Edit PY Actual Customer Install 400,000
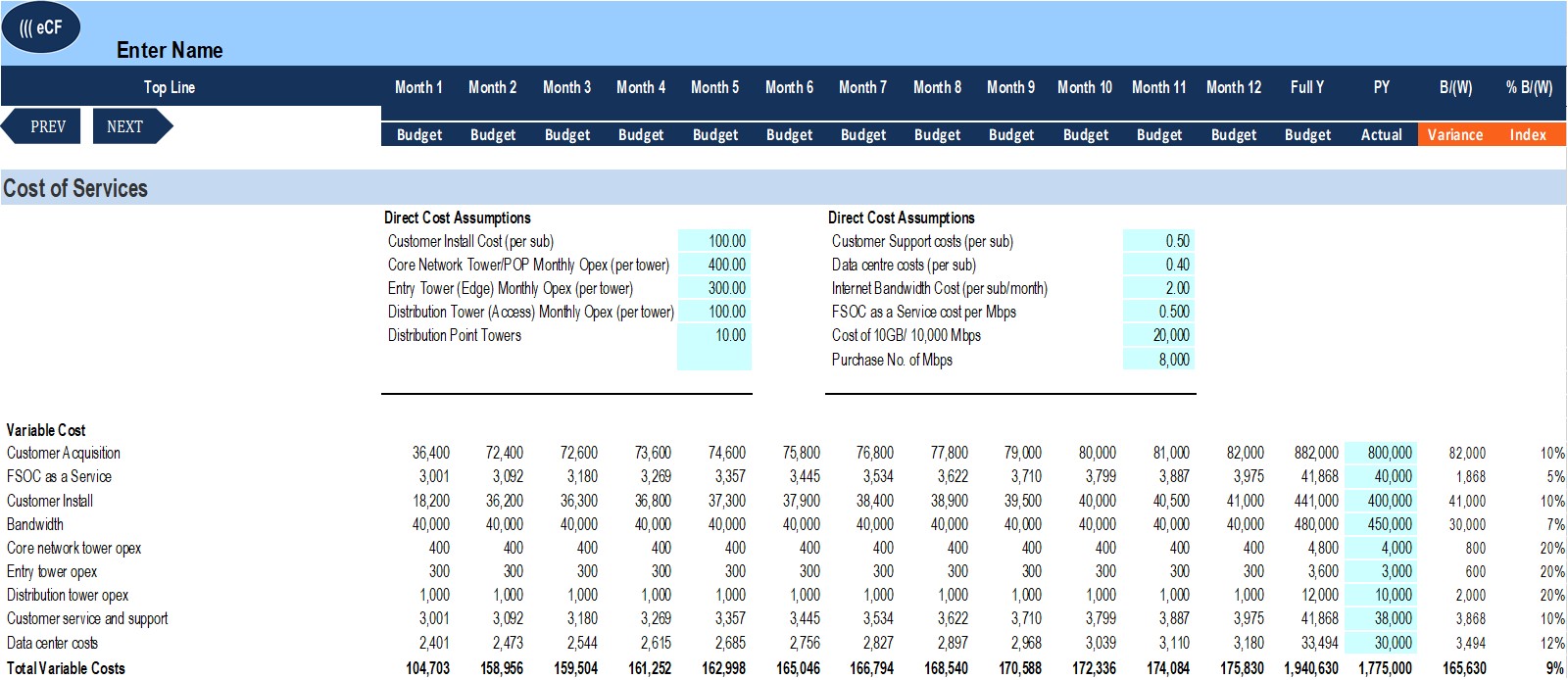Image resolution: width=1568 pixels, height=680 pixels. pyautogui.click(x=1380, y=501)
